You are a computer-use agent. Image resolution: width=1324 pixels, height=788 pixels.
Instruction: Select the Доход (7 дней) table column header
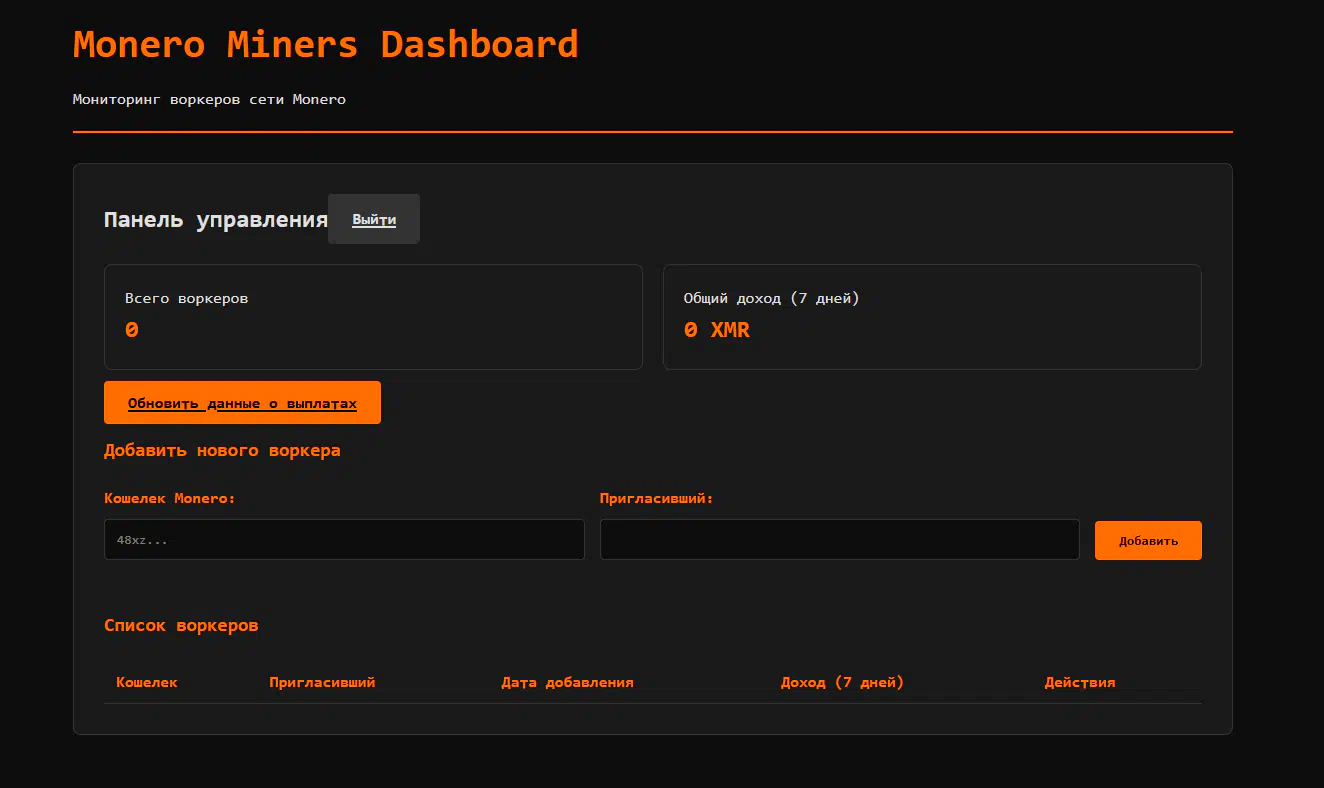click(x=842, y=682)
